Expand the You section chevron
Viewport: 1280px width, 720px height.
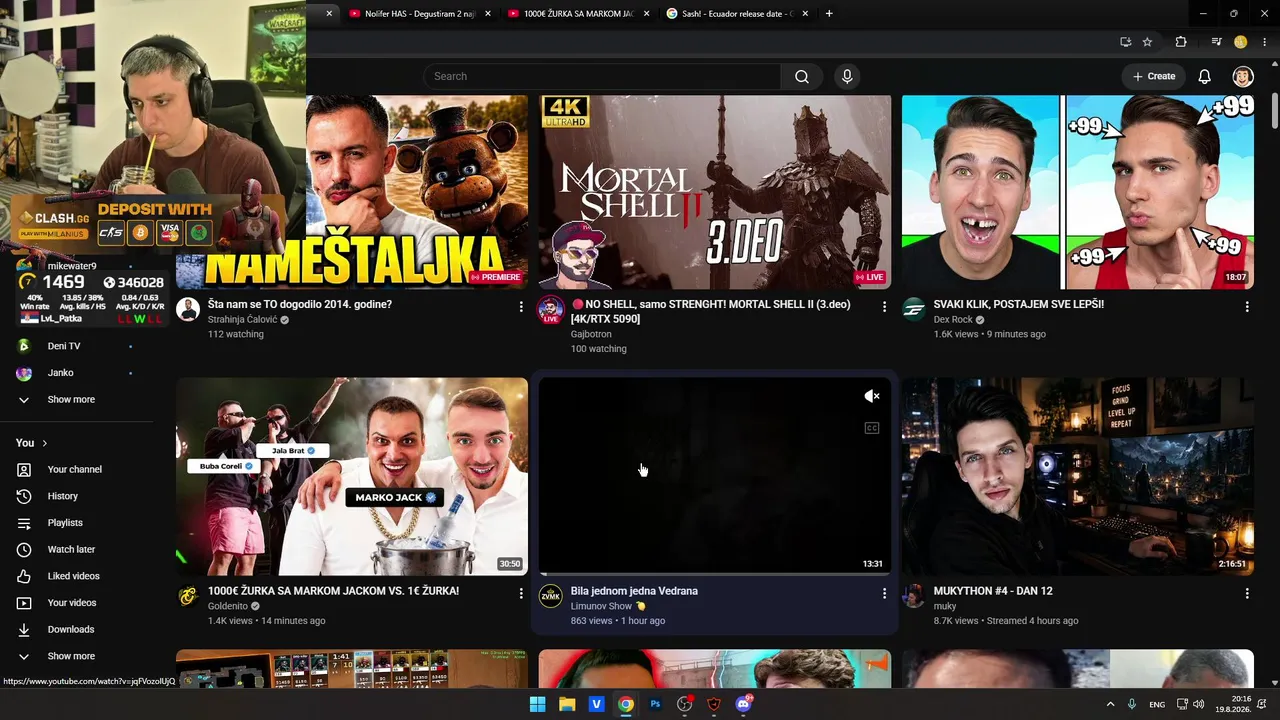pos(44,443)
